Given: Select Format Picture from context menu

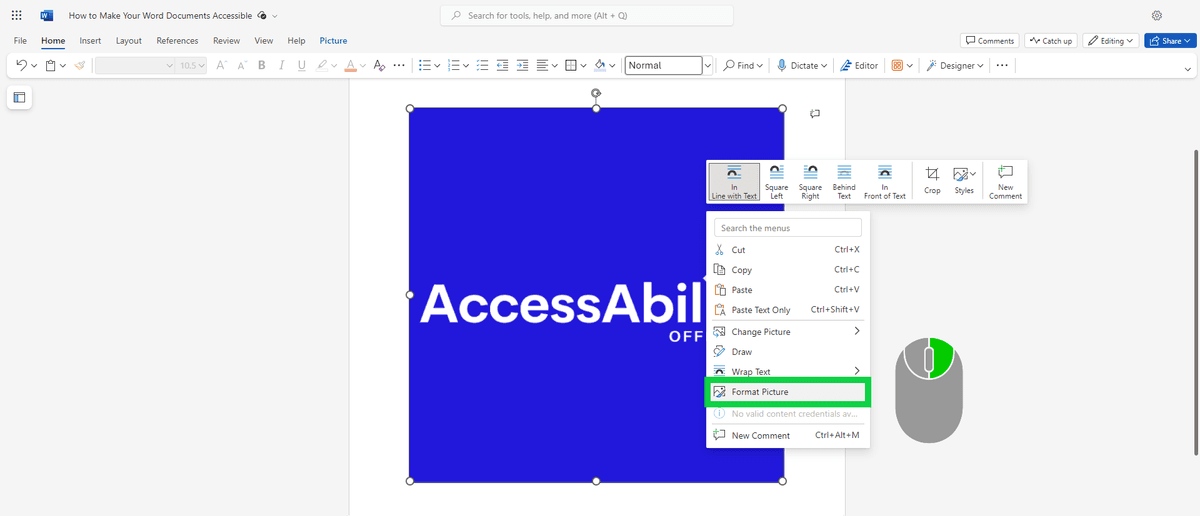Looking at the screenshot, I should (787, 392).
